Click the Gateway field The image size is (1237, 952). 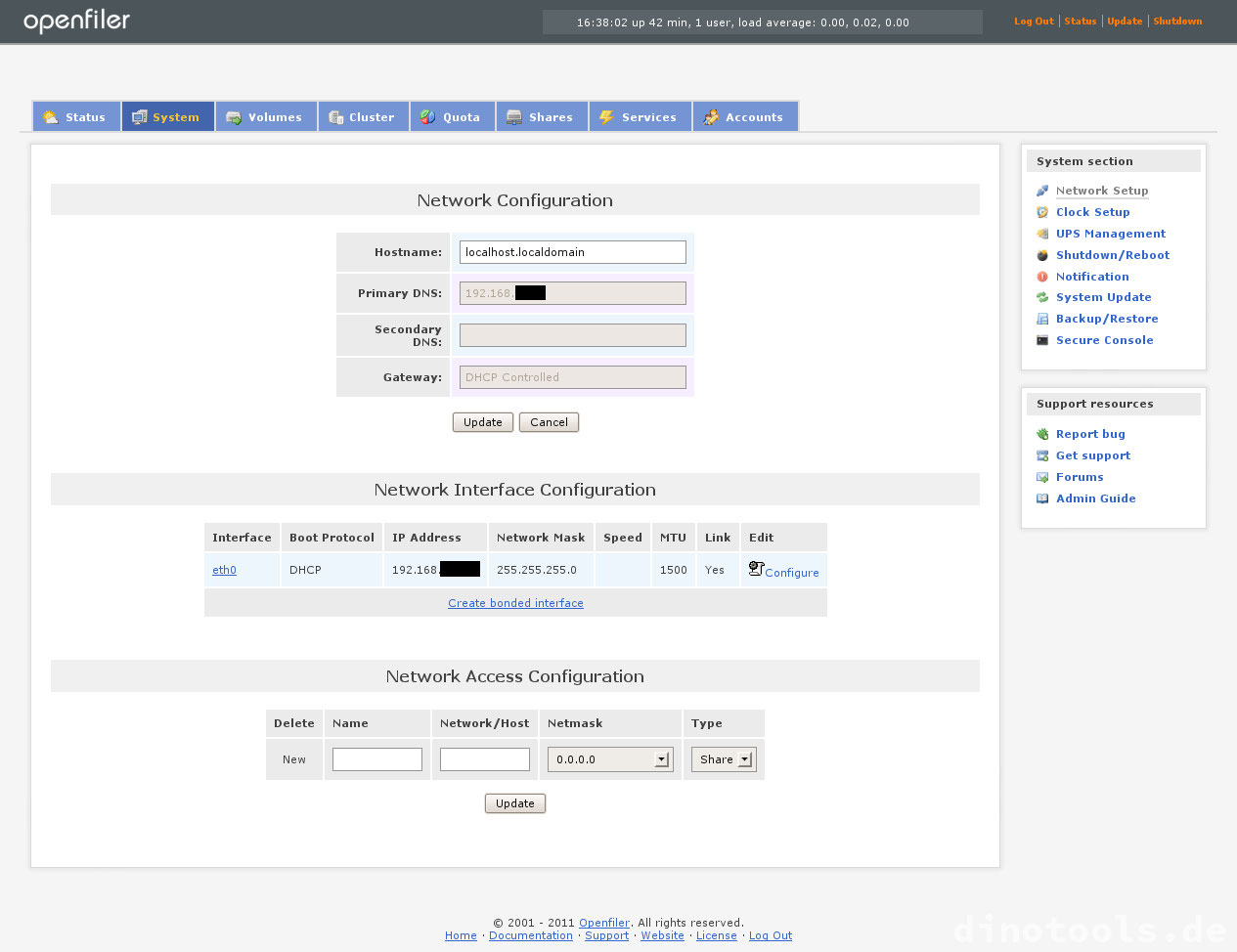click(573, 377)
